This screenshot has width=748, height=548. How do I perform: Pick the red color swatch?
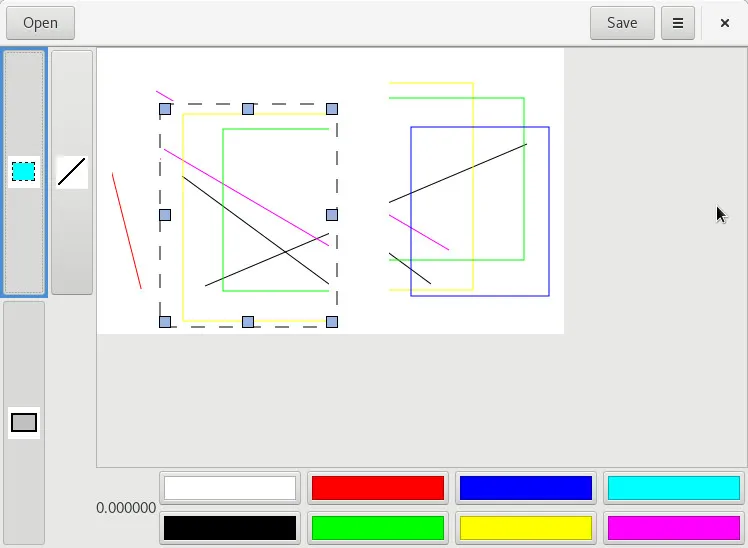pyautogui.click(x=378, y=488)
